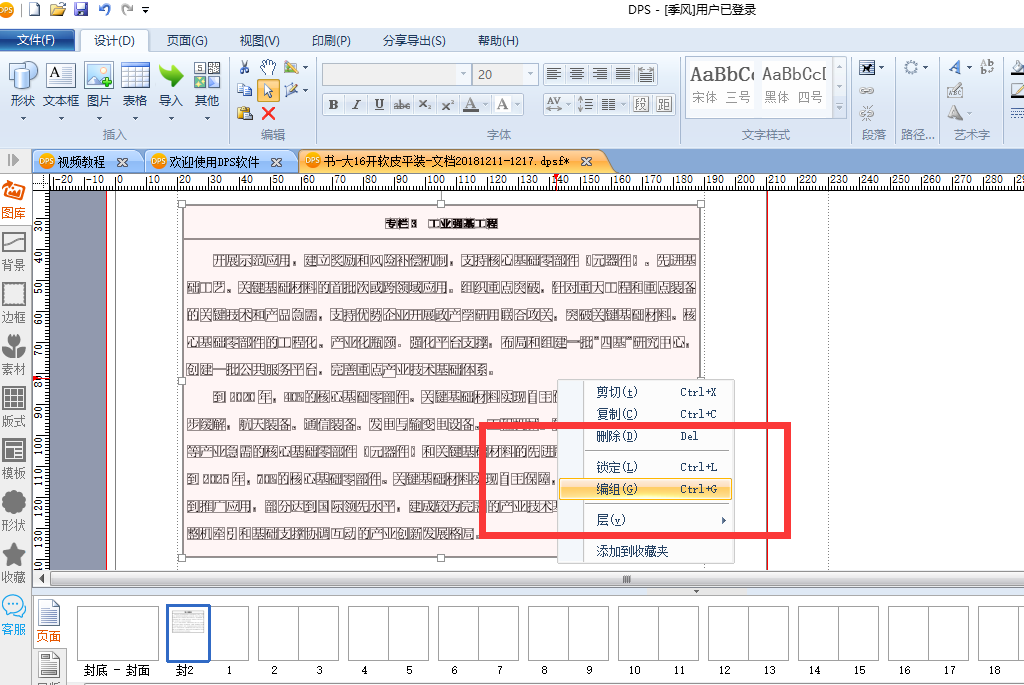Close the 视频教程 document tab
Image resolution: width=1024 pixels, height=685 pixels.
122,162
